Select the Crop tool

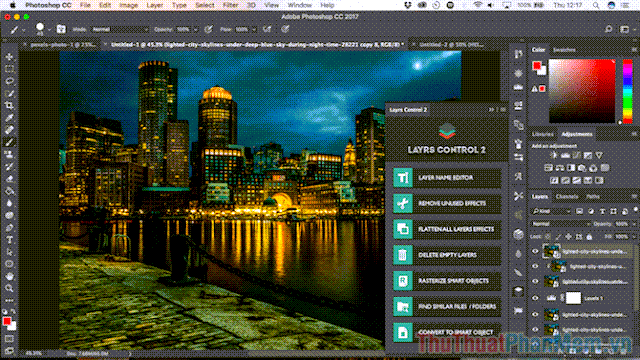coord(9,106)
